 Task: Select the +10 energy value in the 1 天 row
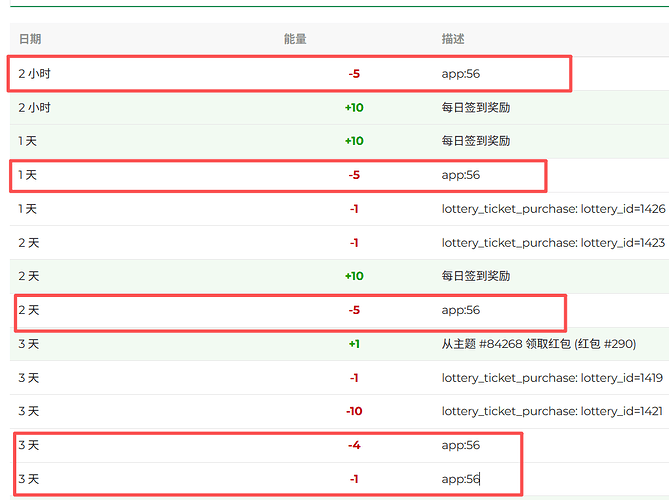click(x=354, y=141)
